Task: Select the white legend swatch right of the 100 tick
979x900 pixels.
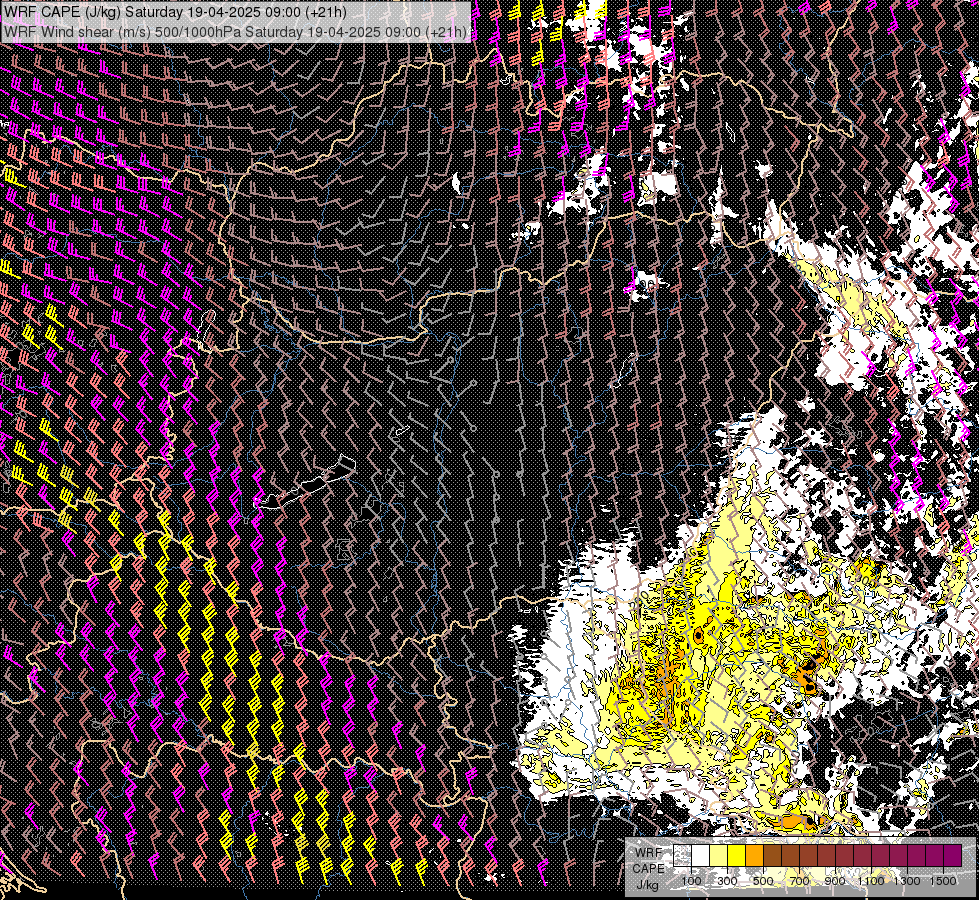Action: pyautogui.click(x=701, y=856)
